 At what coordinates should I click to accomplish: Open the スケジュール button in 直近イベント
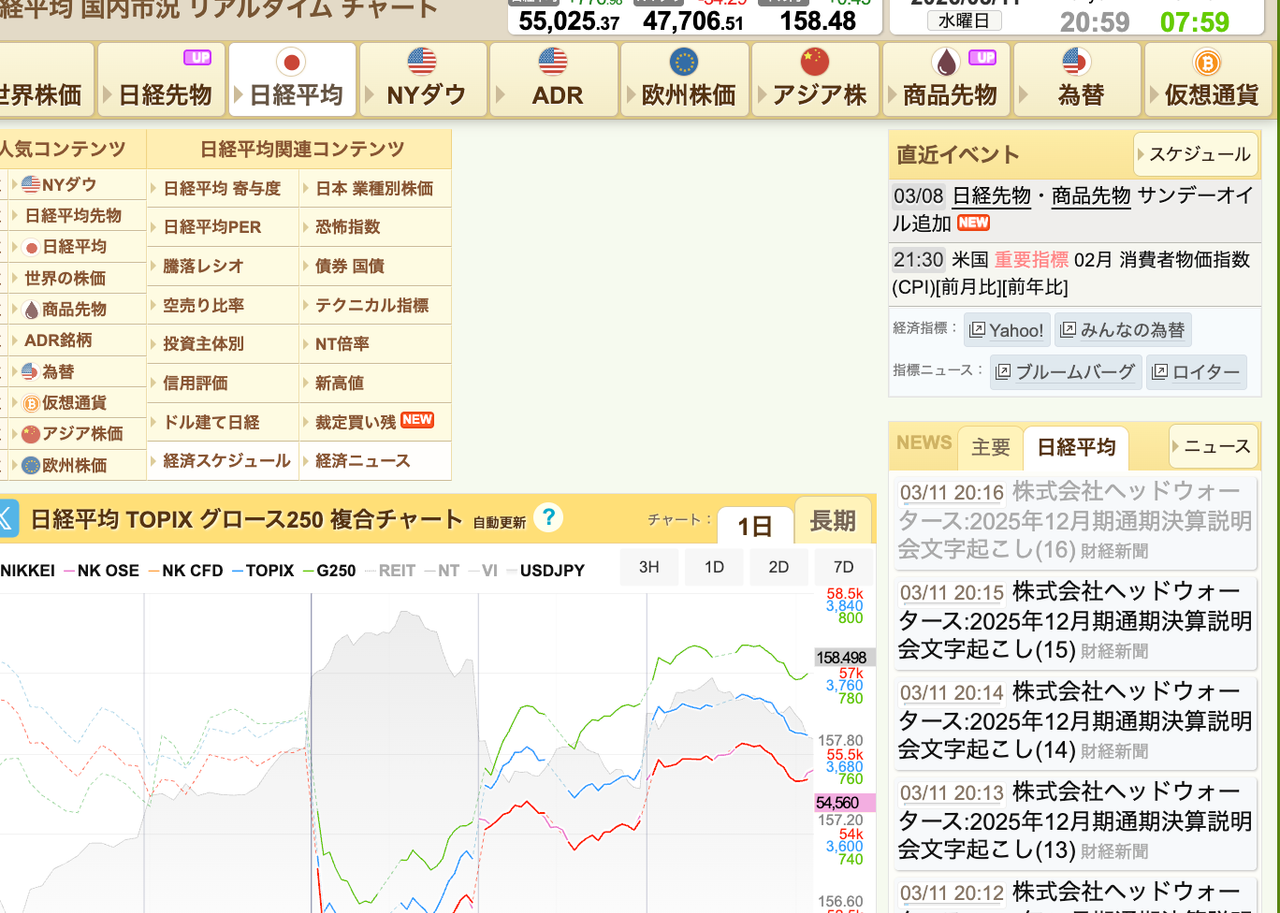[x=1196, y=155]
